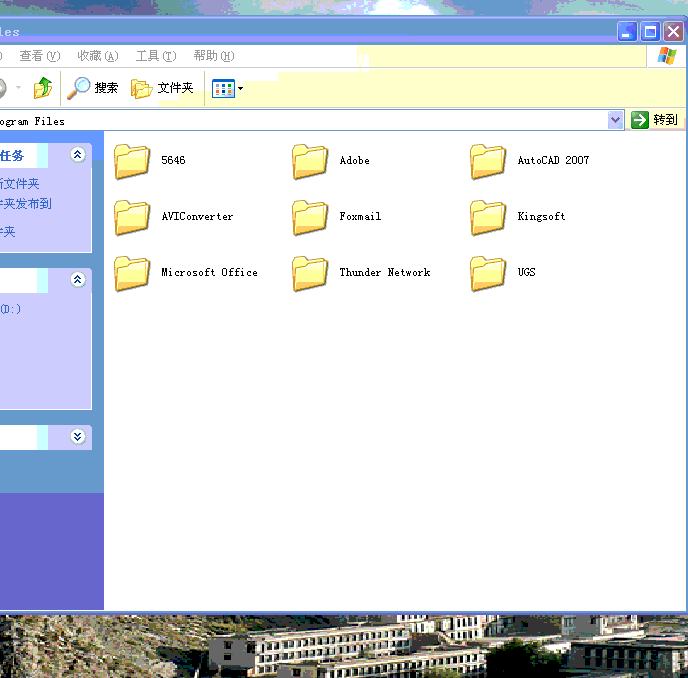Select the Foxmail folder icon
This screenshot has width=688, height=678.
click(x=310, y=218)
